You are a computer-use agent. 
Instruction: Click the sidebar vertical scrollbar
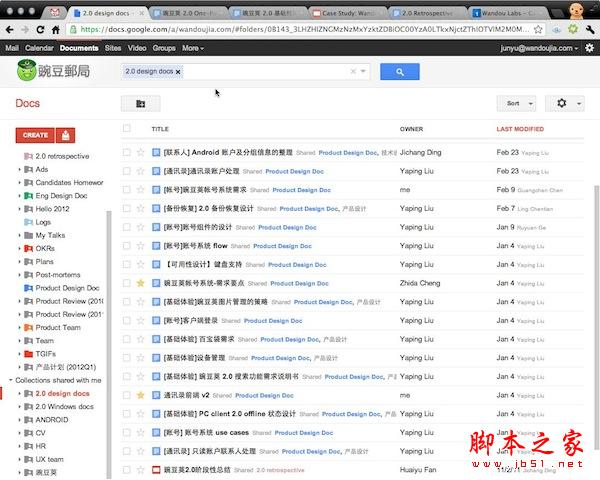tap(109, 344)
